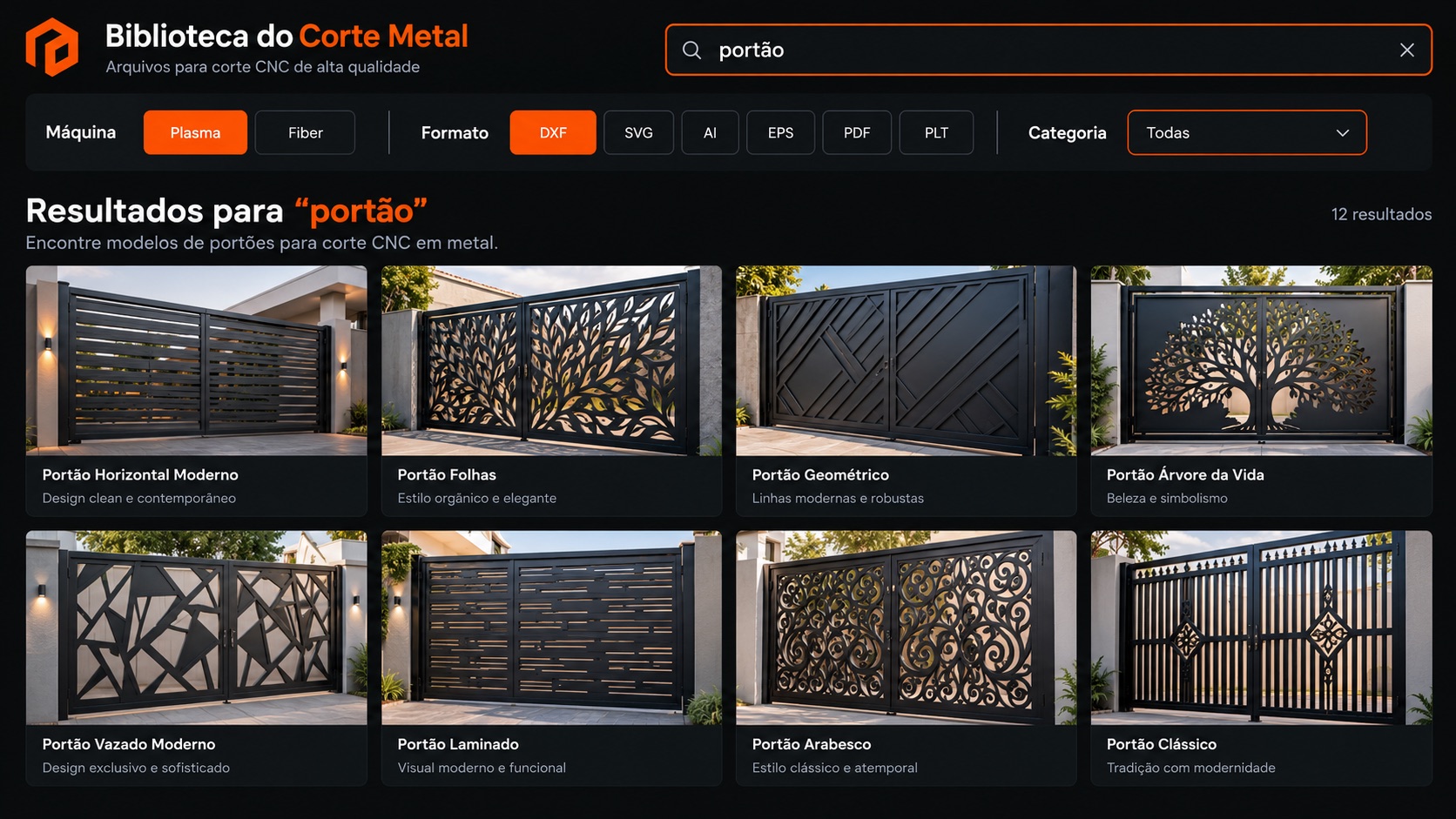Click the text Design exclusivo e sofisticado
The image size is (1456, 819).
tap(136, 768)
